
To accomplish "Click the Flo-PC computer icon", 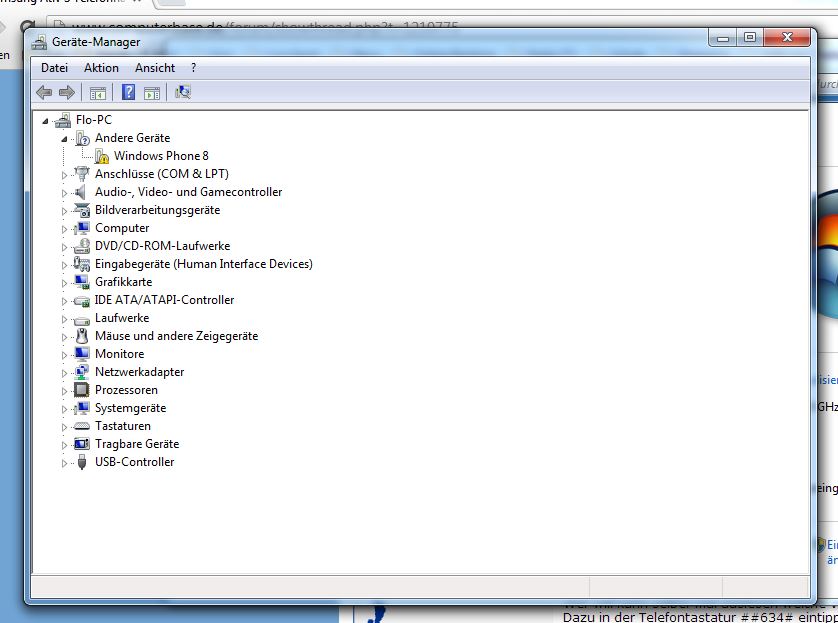I will [63, 120].
